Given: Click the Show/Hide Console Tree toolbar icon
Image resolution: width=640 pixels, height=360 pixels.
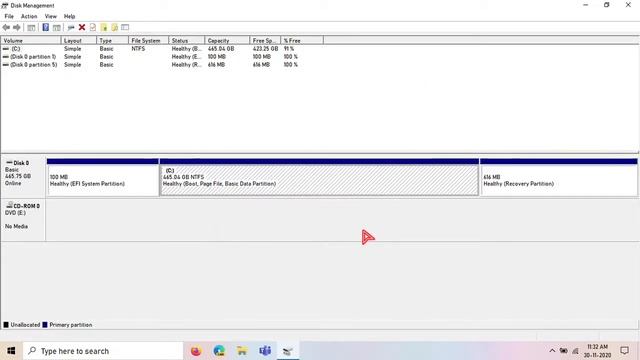Looking at the screenshot, I should pos(31,27).
